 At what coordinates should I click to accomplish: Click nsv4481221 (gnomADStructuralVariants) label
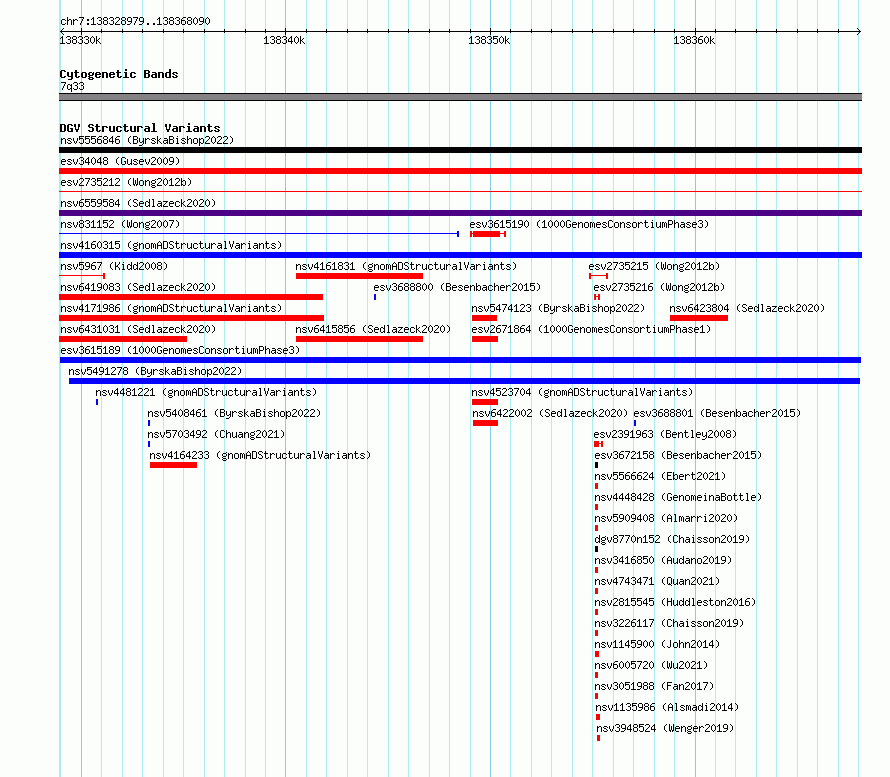(x=206, y=392)
